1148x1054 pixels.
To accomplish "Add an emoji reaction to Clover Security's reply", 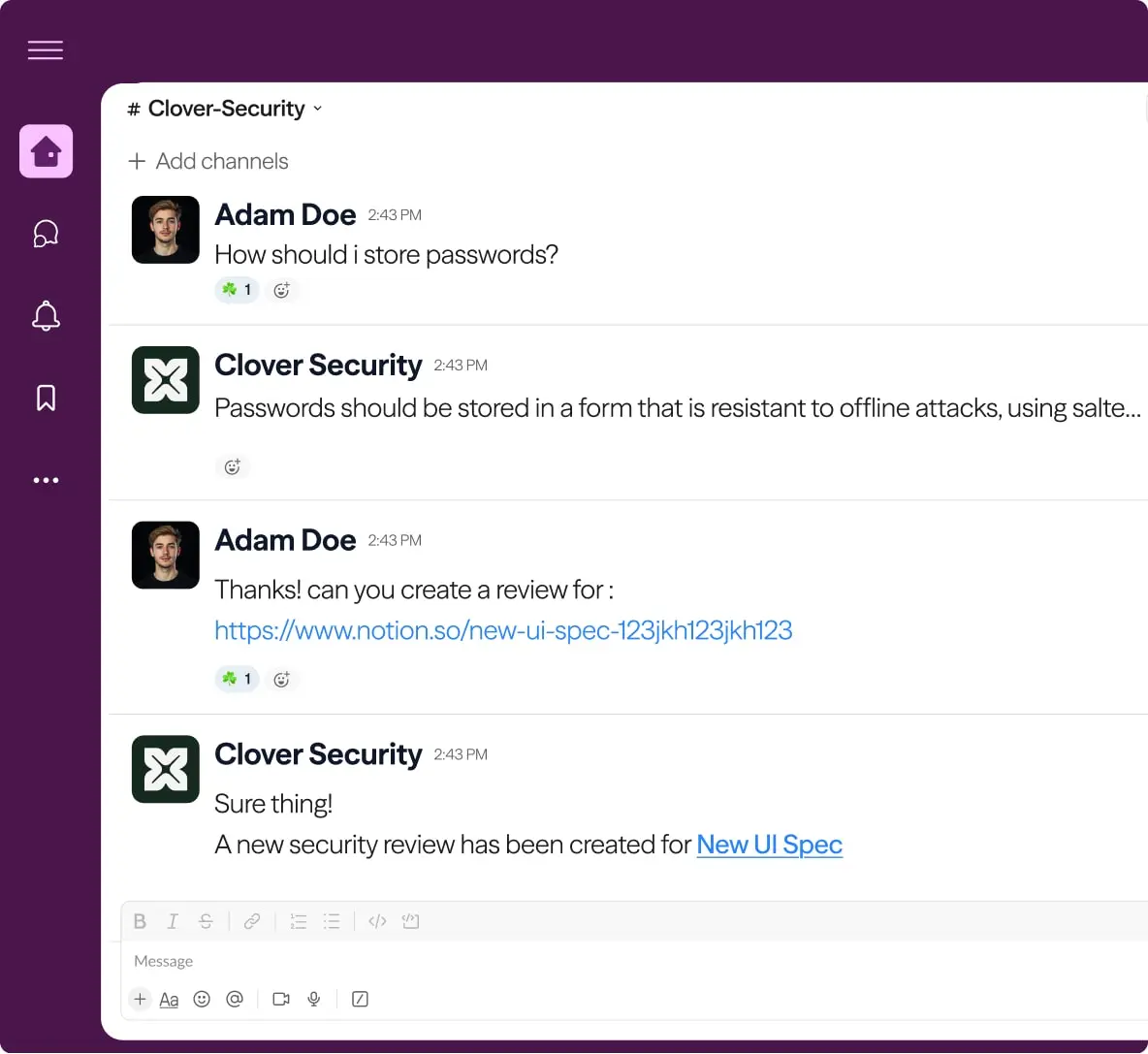I will 233,466.
